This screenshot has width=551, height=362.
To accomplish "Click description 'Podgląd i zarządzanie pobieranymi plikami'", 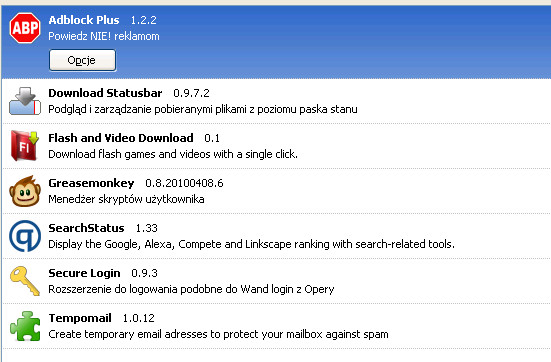I will tap(148, 109).
